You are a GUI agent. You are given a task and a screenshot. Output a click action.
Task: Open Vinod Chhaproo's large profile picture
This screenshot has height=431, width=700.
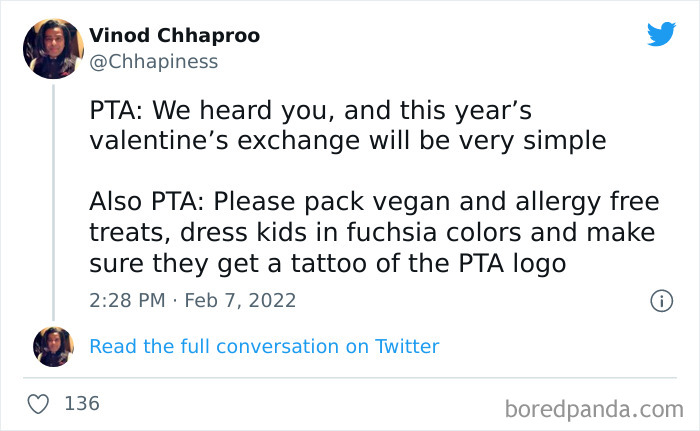53,48
